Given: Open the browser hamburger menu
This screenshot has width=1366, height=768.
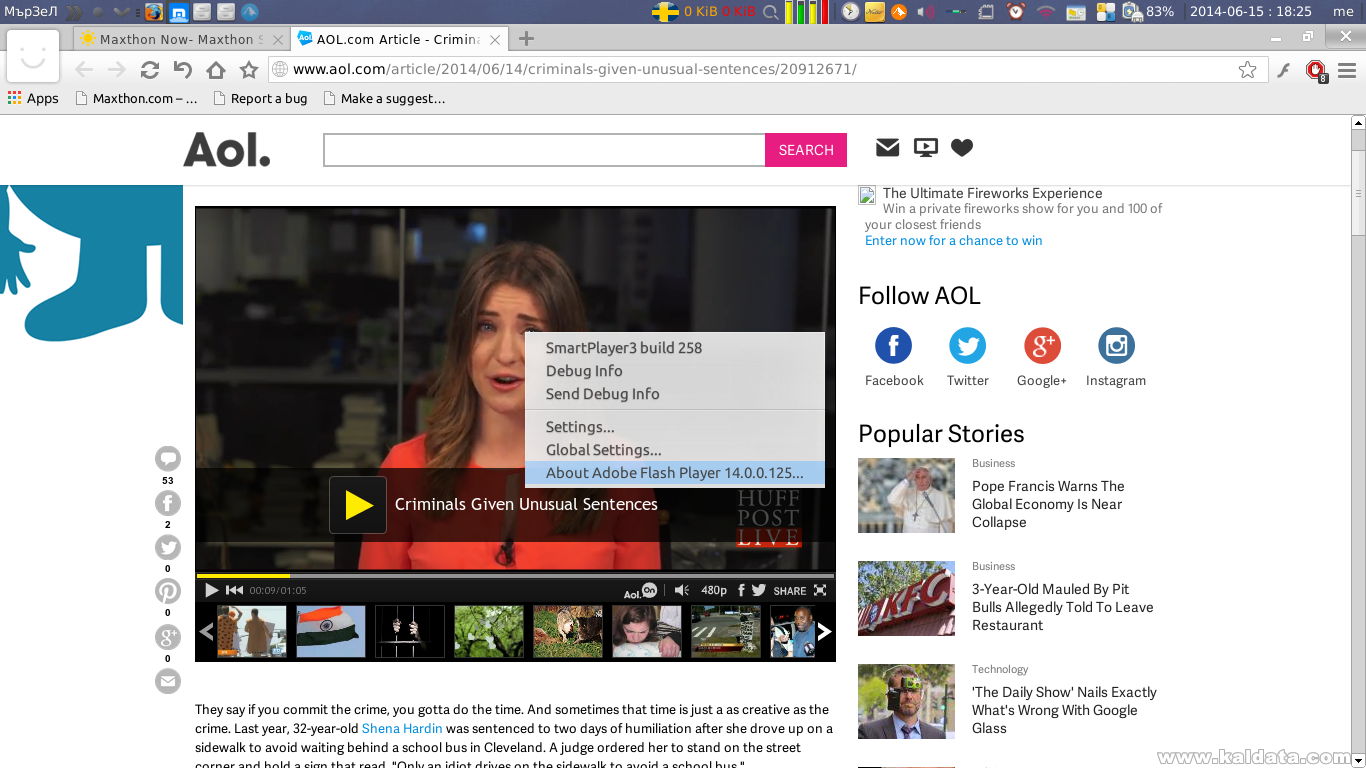Looking at the screenshot, I should pyautogui.click(x=1347, y=70).
